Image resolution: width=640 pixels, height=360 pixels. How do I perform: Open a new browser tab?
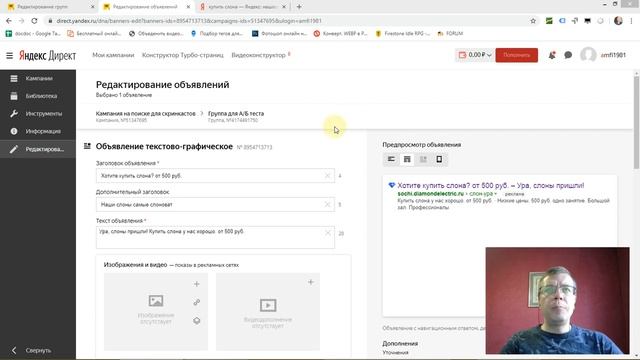click(299, 7)
